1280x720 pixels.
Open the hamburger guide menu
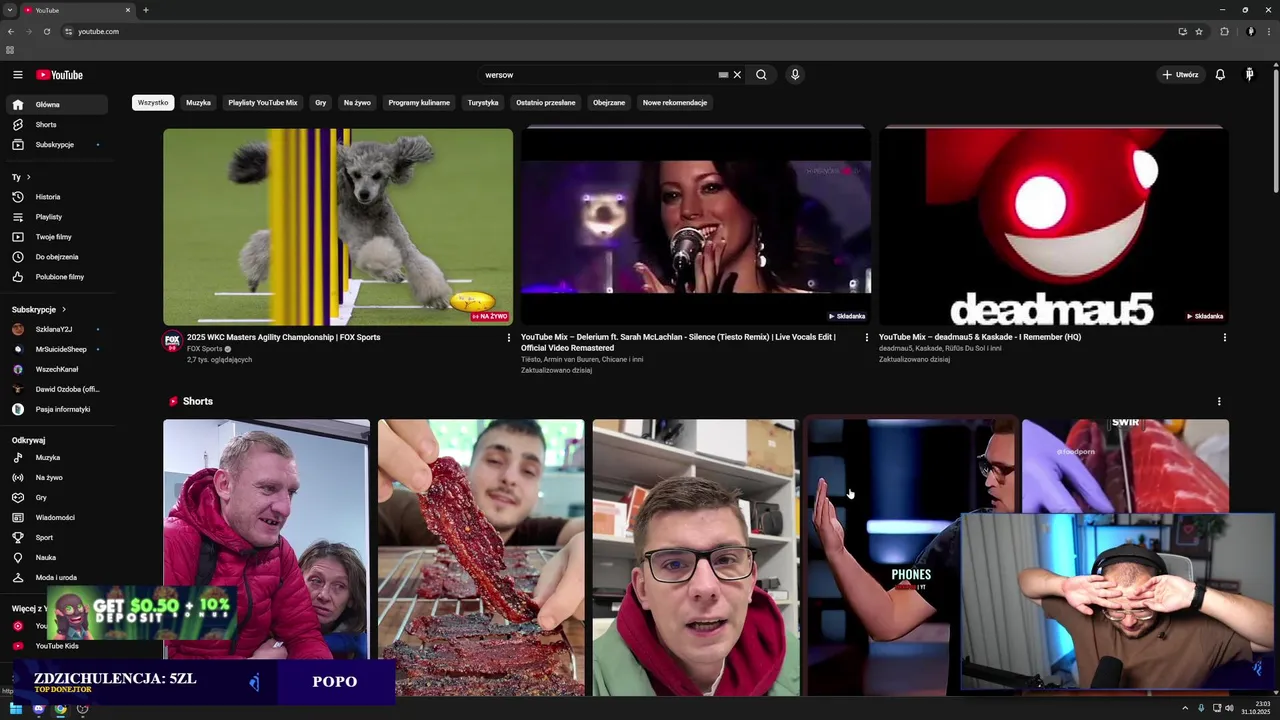(17, 75)
